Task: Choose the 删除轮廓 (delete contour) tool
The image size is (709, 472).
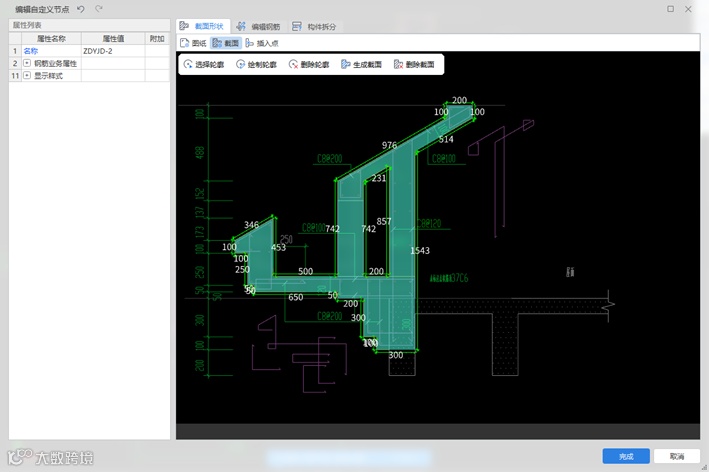Action: [x=309, y=64]
